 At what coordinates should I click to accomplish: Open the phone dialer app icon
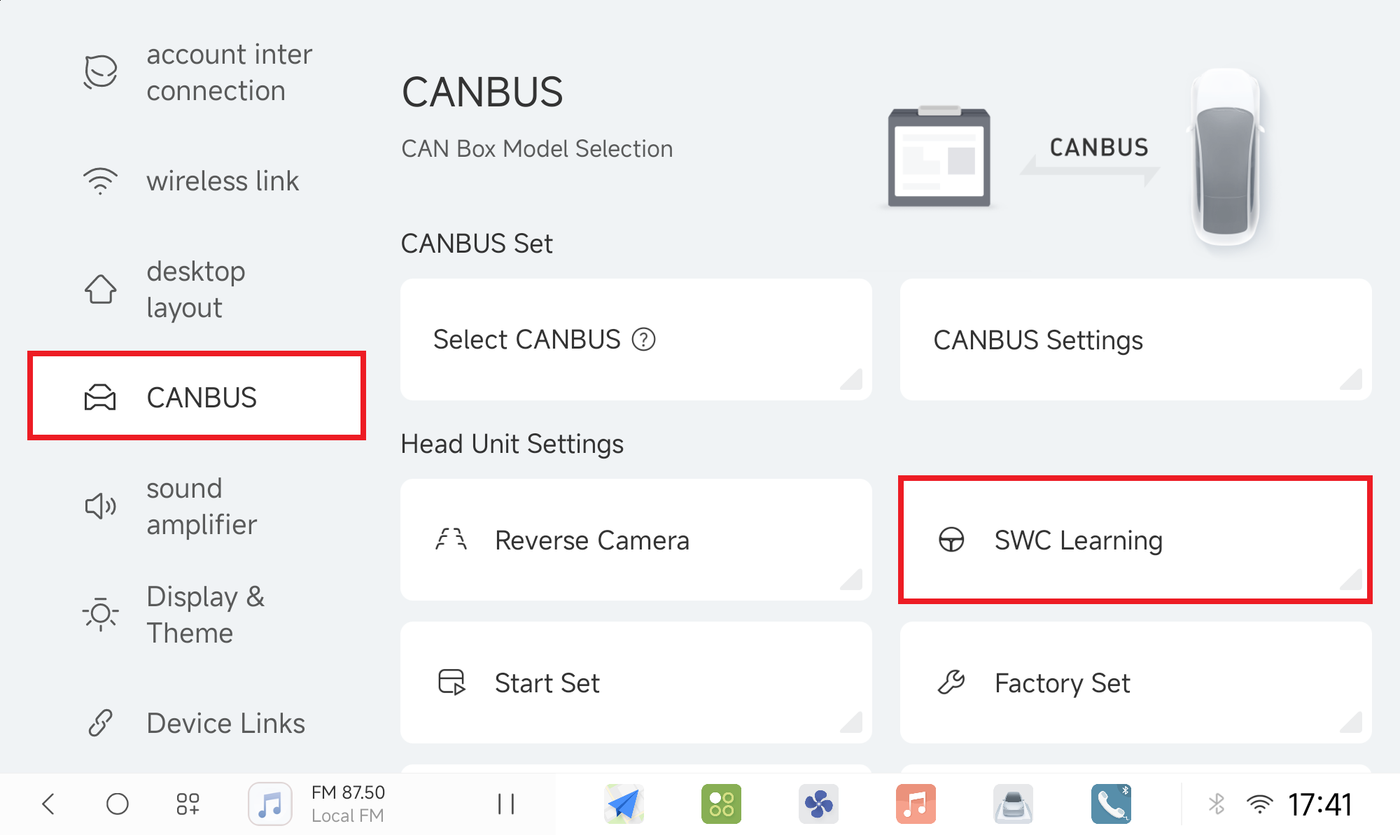(x=1111, y=804)
